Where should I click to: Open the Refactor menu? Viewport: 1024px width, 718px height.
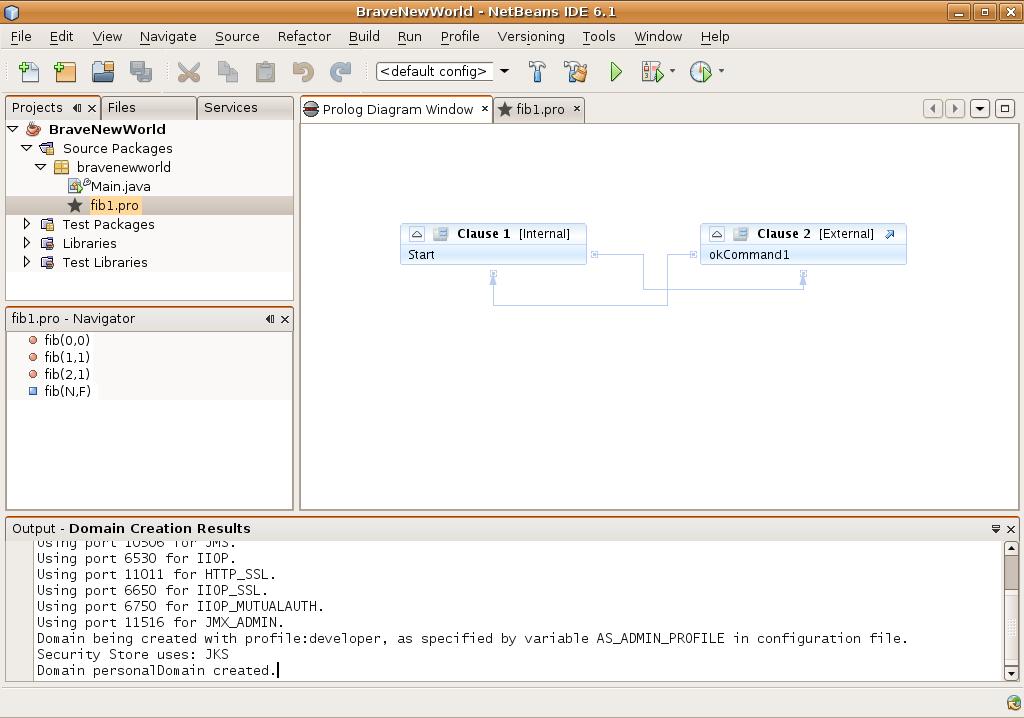click(304, 37)
